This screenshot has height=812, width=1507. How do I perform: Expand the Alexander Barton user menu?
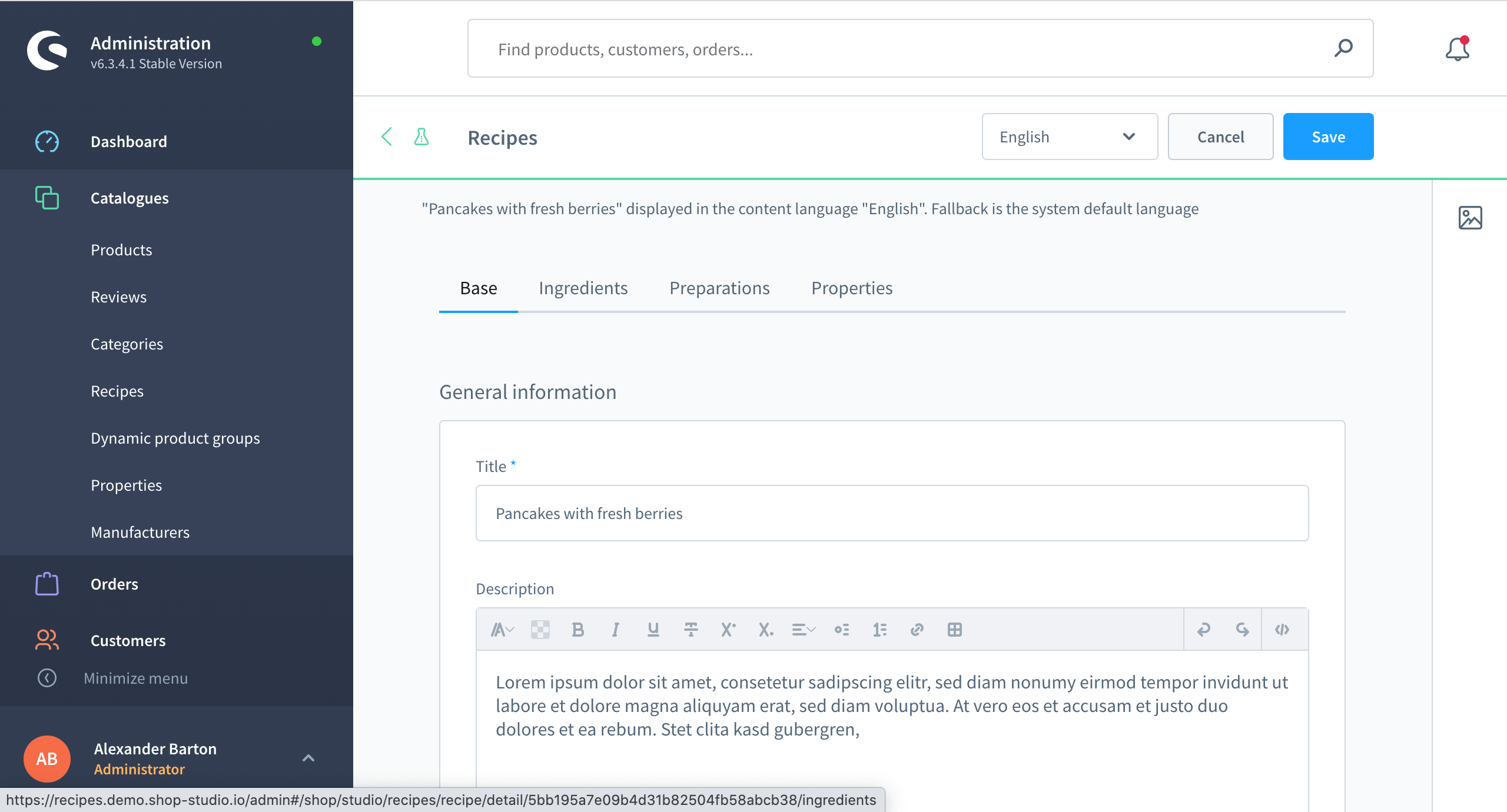tap(308, 758)
